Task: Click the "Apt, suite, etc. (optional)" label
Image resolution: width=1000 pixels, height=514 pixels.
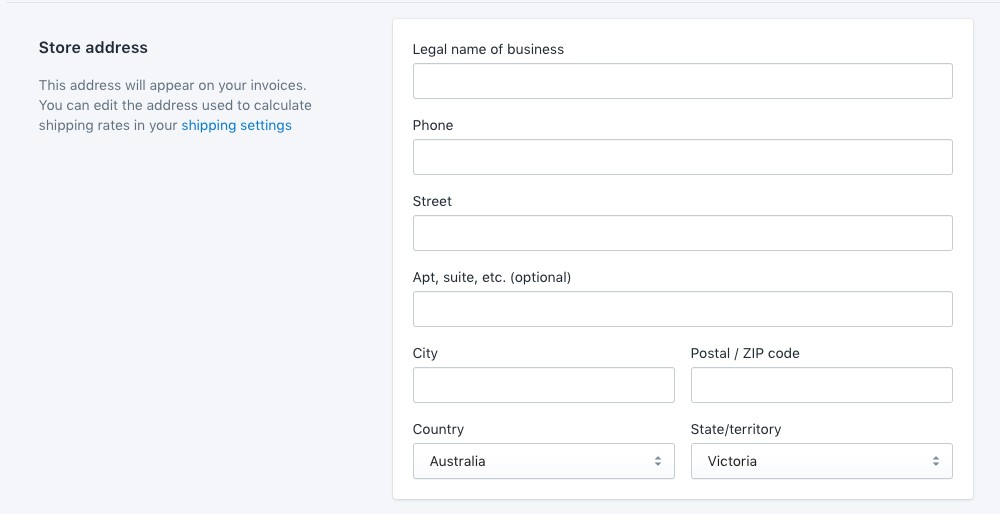Action: (x=491, y=277)
